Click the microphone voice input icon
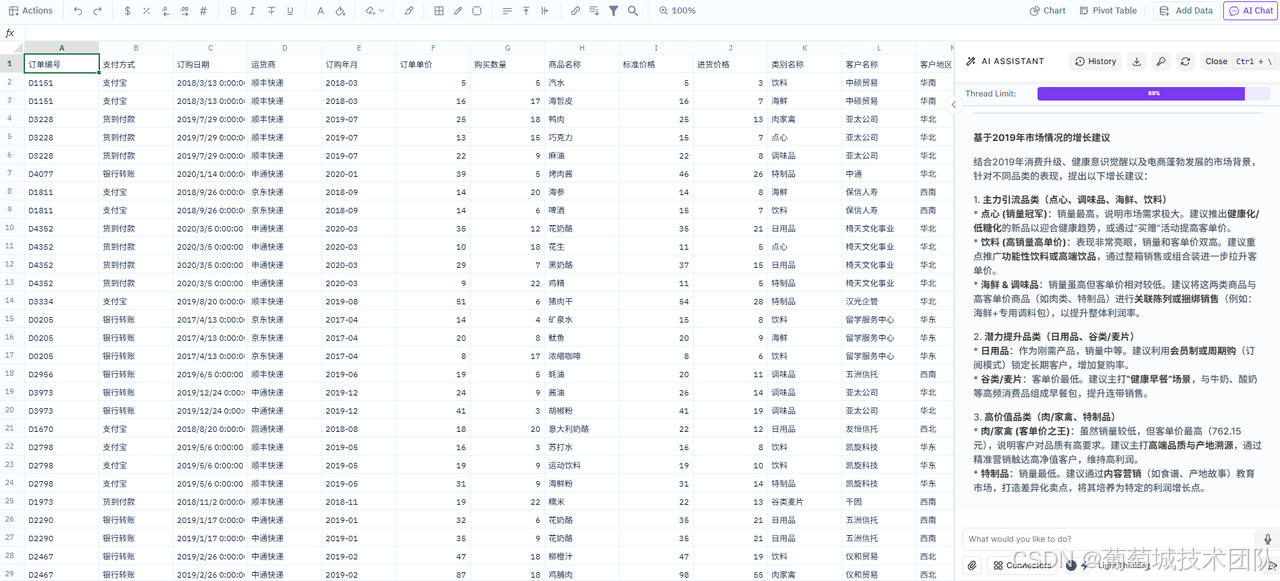 pyautogui.click(x=1267, y=540)
